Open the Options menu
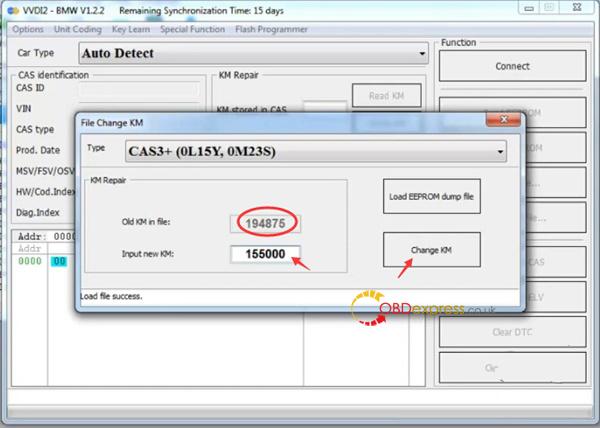Screen dimensions: 600x428 click(28, 29)
